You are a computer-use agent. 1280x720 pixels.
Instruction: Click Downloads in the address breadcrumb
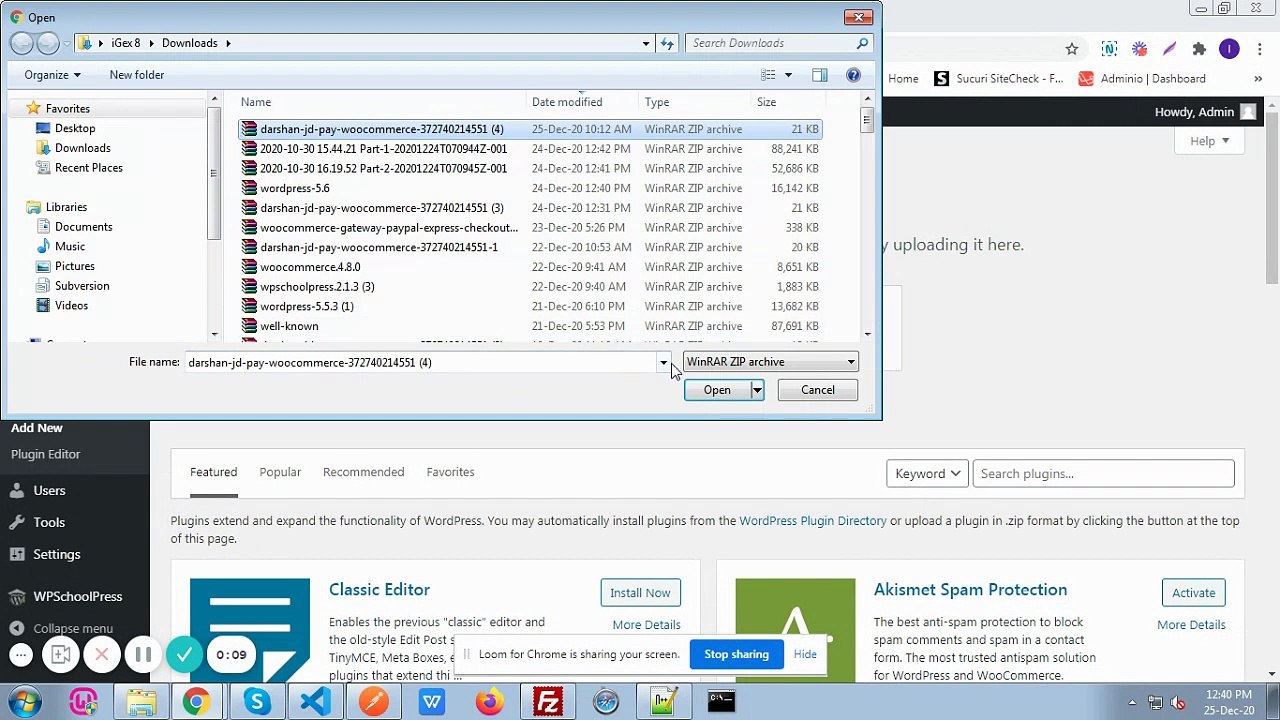(189, 43)
